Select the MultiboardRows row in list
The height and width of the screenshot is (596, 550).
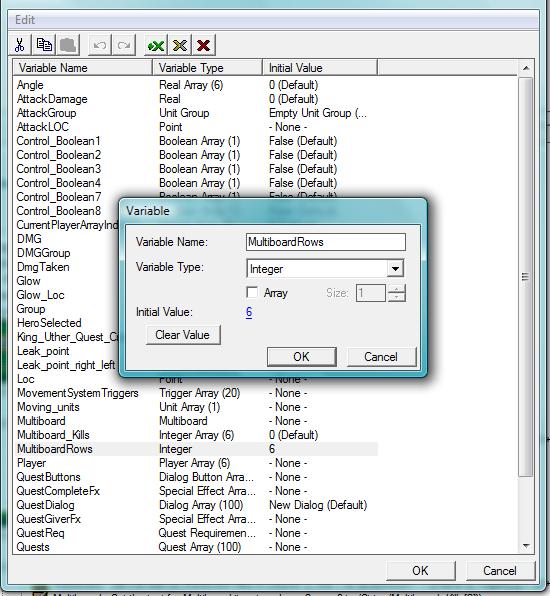pyautogui.click(x=196, y=449)
